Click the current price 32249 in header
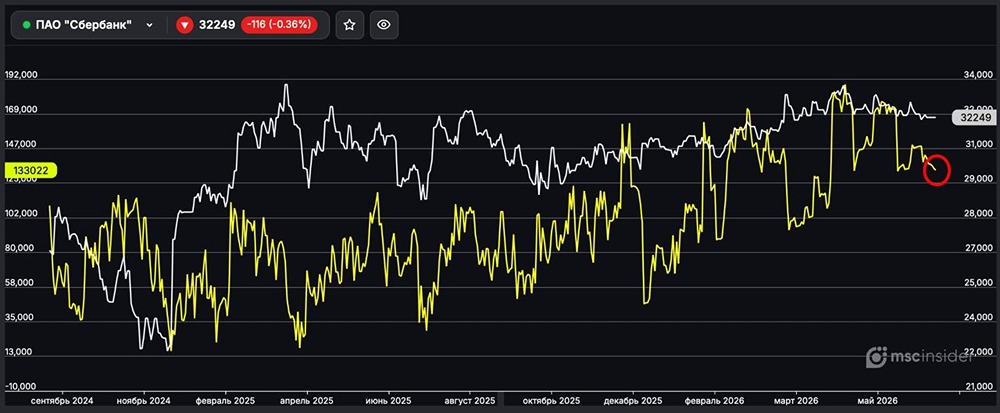 (217, 25)
